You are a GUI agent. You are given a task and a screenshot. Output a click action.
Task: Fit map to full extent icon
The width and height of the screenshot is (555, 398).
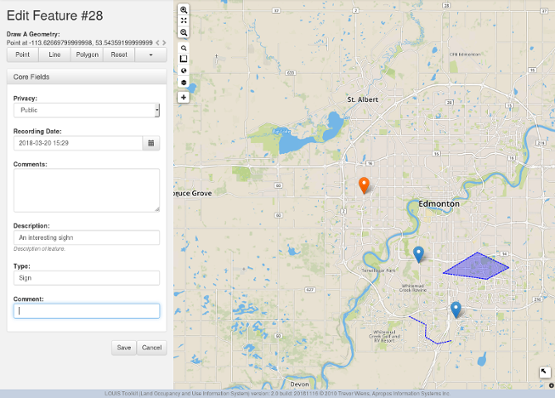pos(183,21)
